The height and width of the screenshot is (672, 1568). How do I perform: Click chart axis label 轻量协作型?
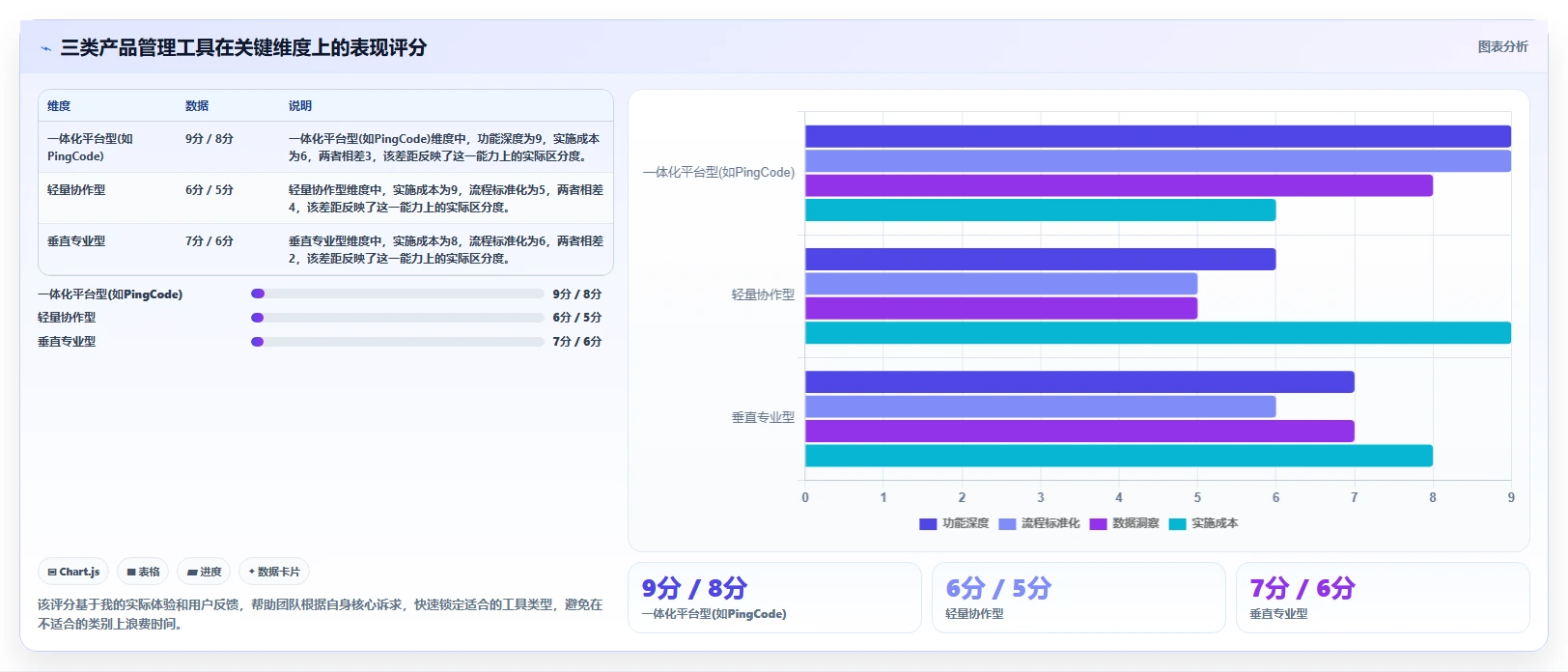(x=763, y=295)
